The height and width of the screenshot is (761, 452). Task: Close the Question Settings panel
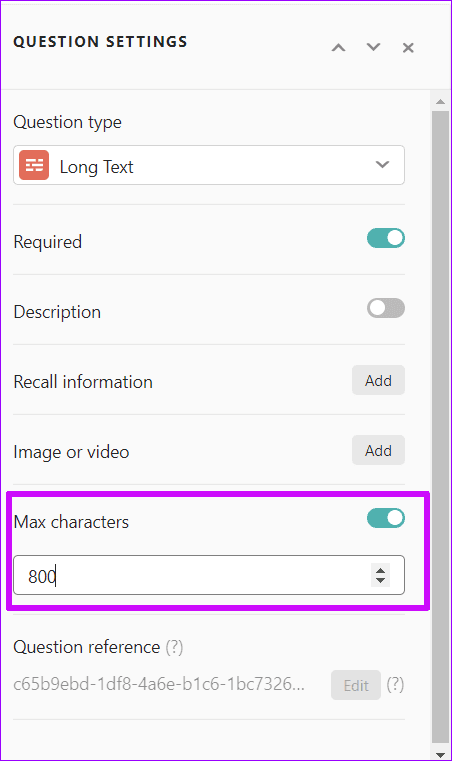click(x=408, y=48)
